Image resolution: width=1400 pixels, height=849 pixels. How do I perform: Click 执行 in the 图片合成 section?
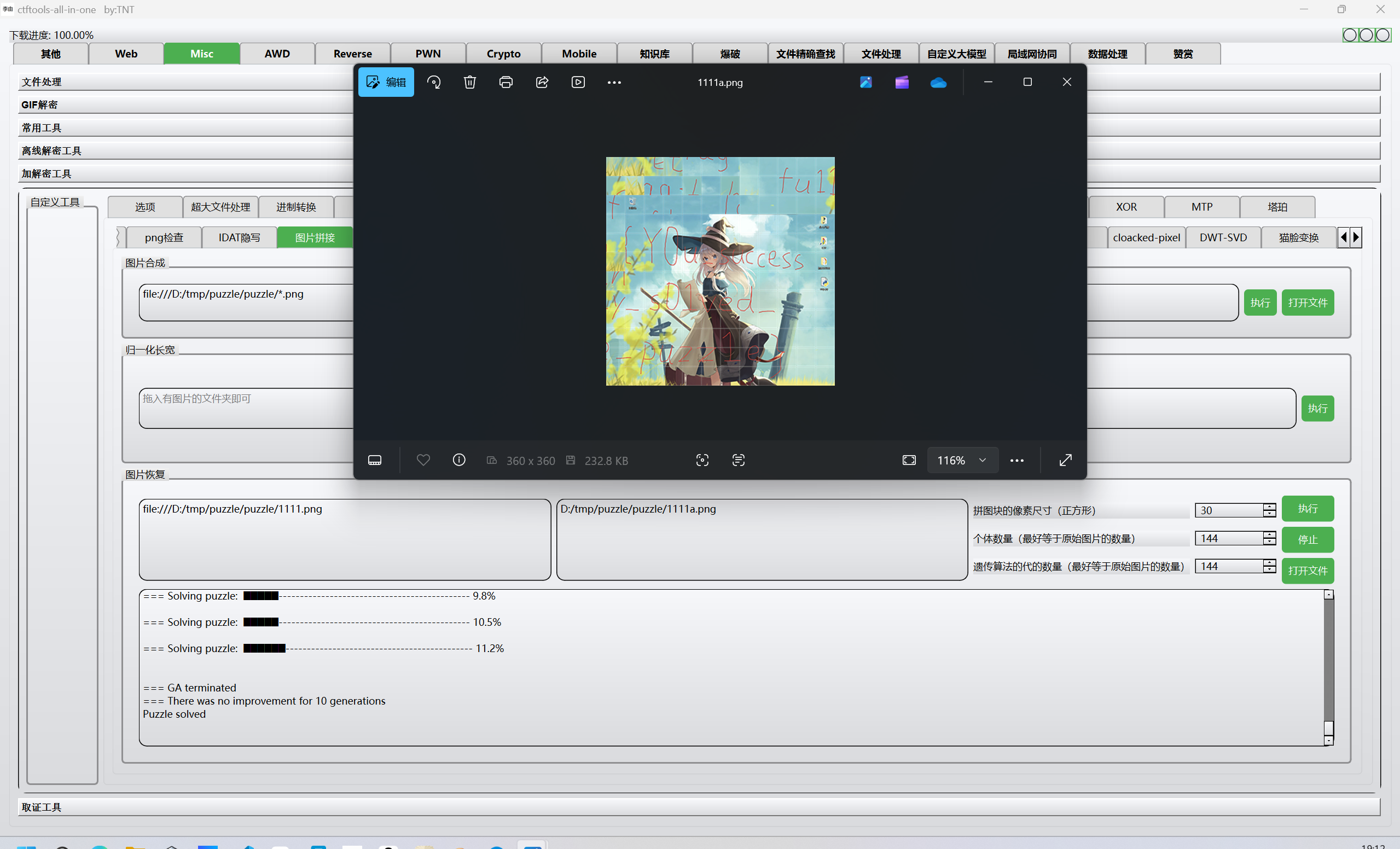1259,303
